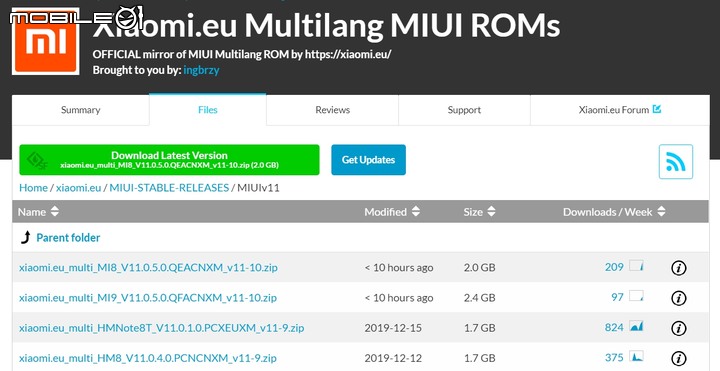Select the 2.0 GB size cell
720x371 pixels.
479,268
